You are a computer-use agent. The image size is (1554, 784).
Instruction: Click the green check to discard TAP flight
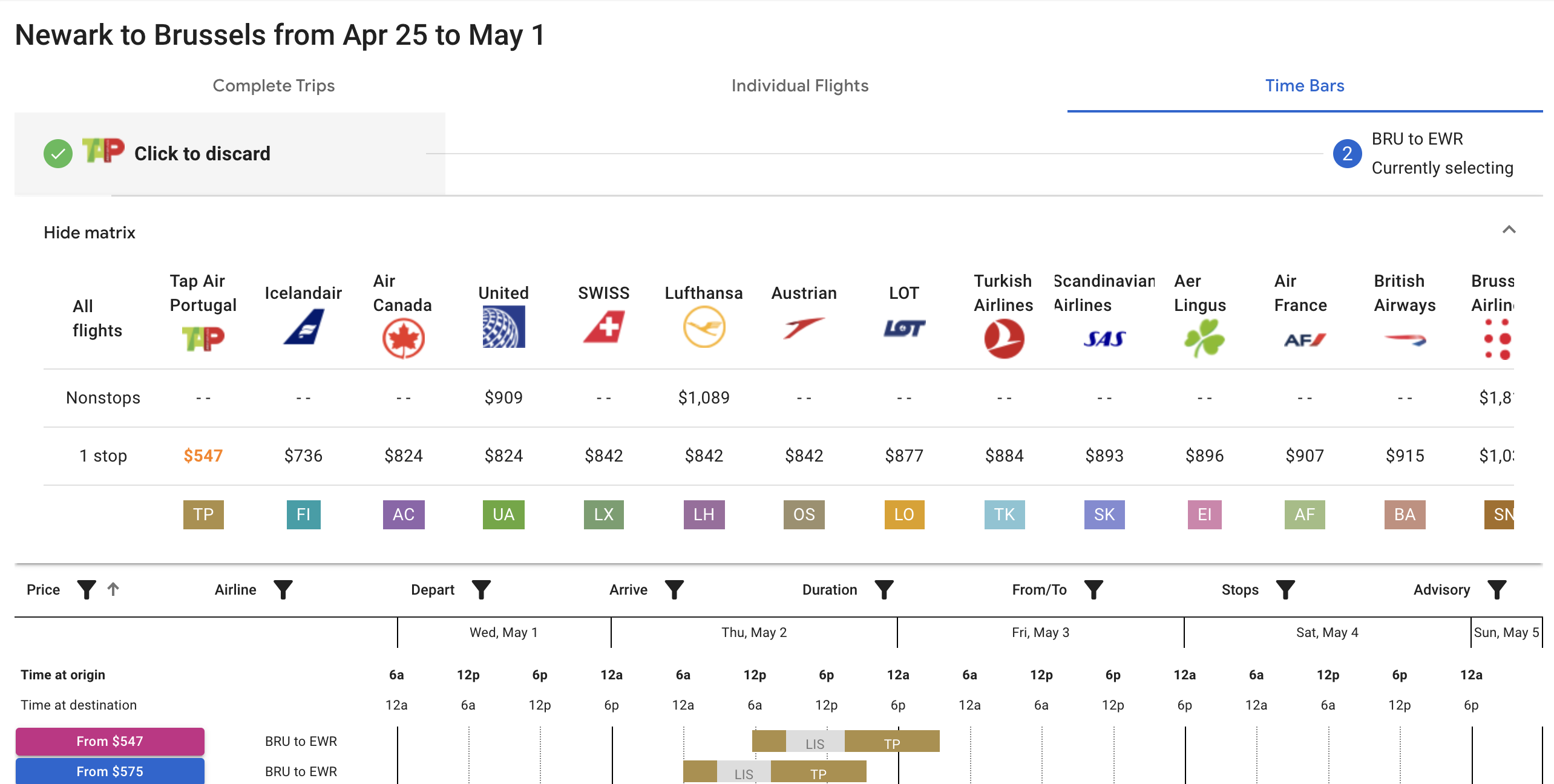[58, 154]
